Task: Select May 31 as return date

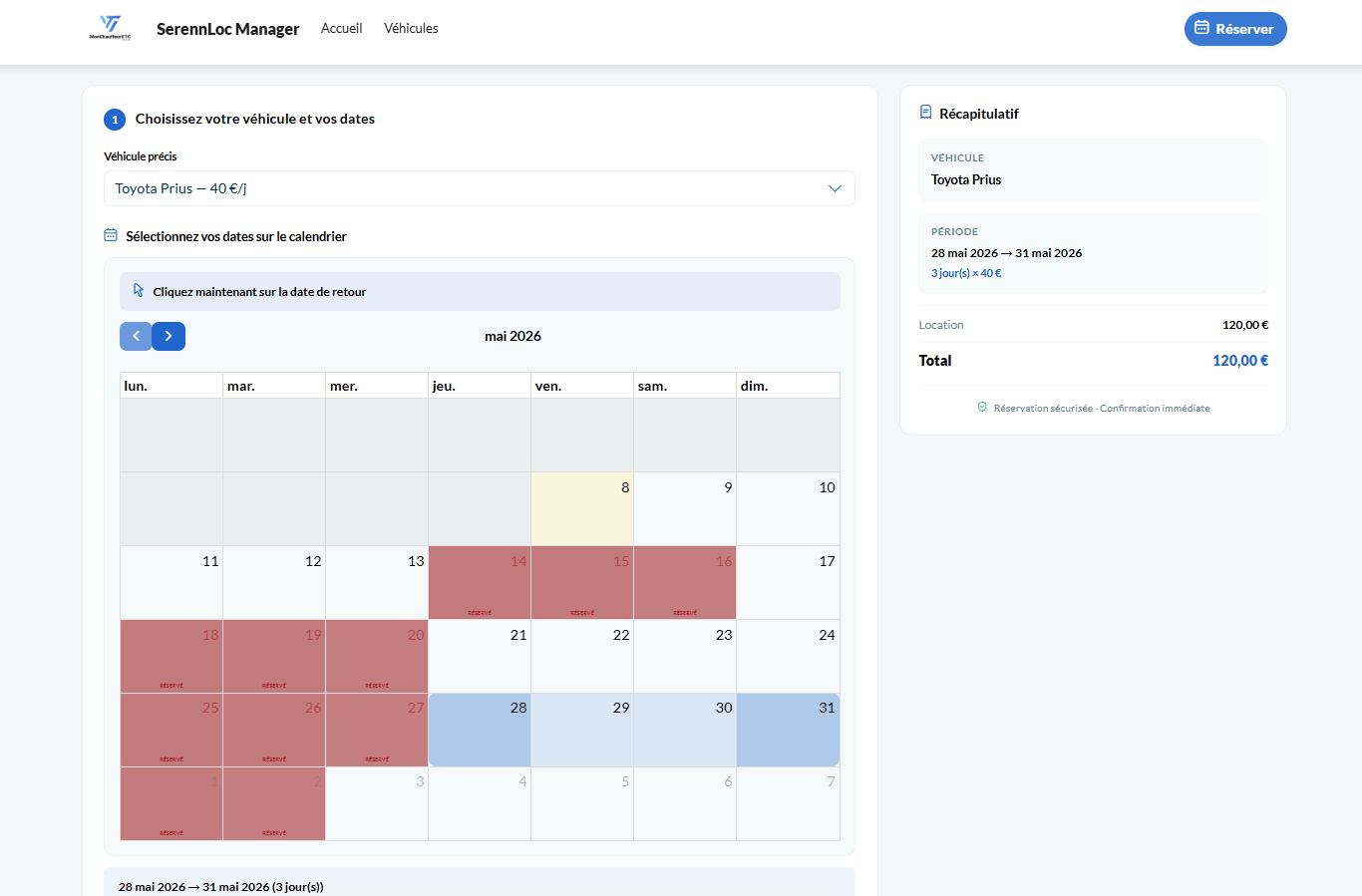Action: [788, 730]
